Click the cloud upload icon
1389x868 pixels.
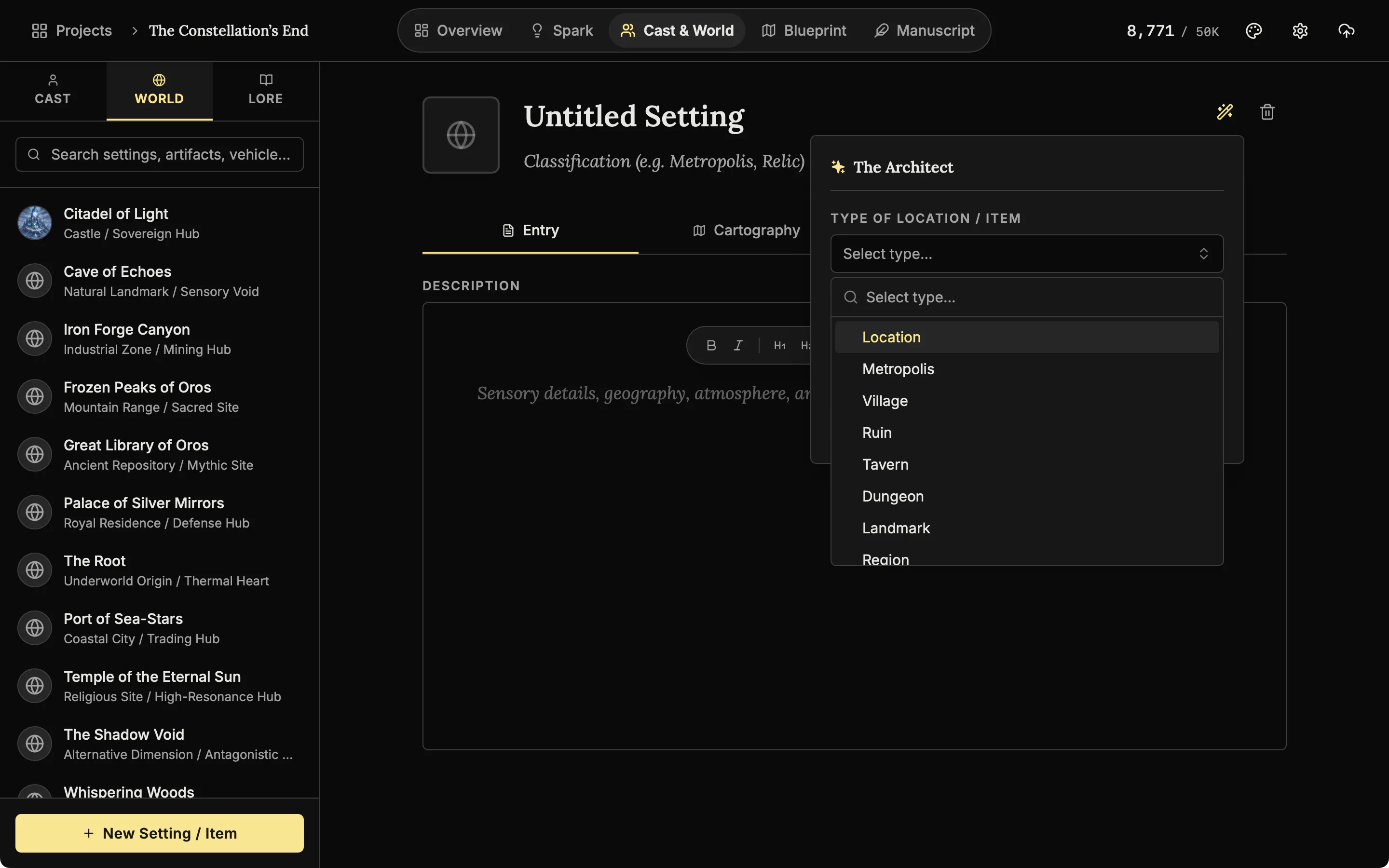tap(1346, 30)
